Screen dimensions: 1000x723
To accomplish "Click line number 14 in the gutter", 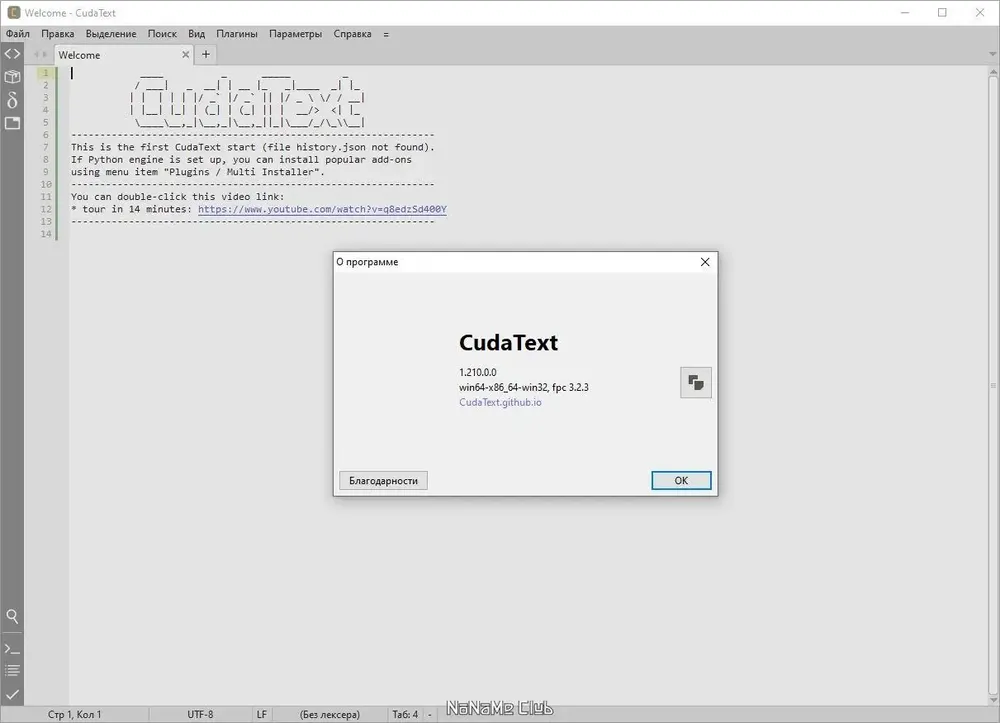I will point(46,234).
